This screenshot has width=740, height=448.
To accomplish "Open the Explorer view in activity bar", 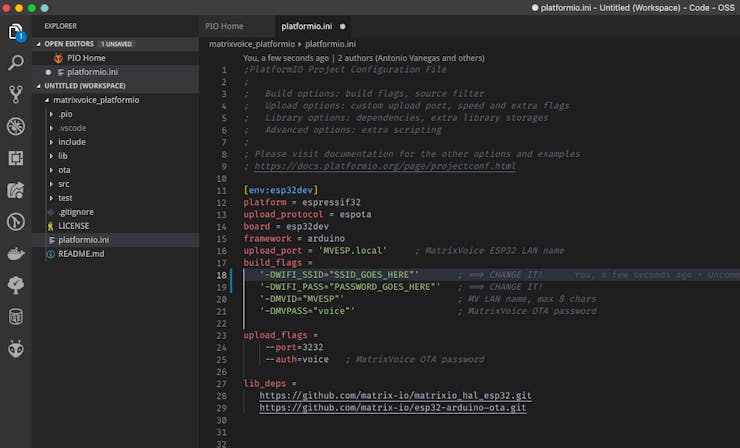I will pyautogui.click(x=16, y=32).
